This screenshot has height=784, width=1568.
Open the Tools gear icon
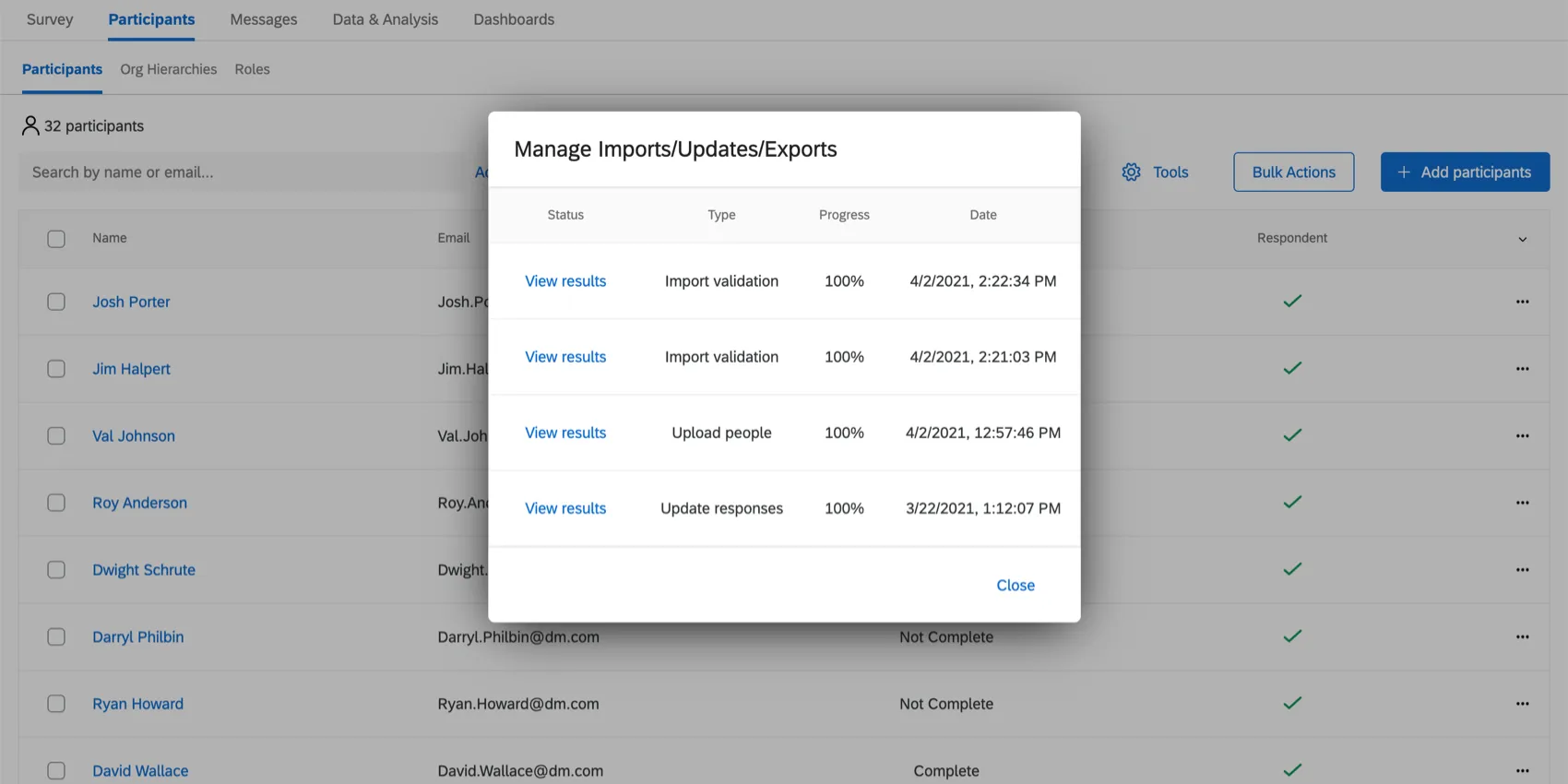tap(1132, 172)
